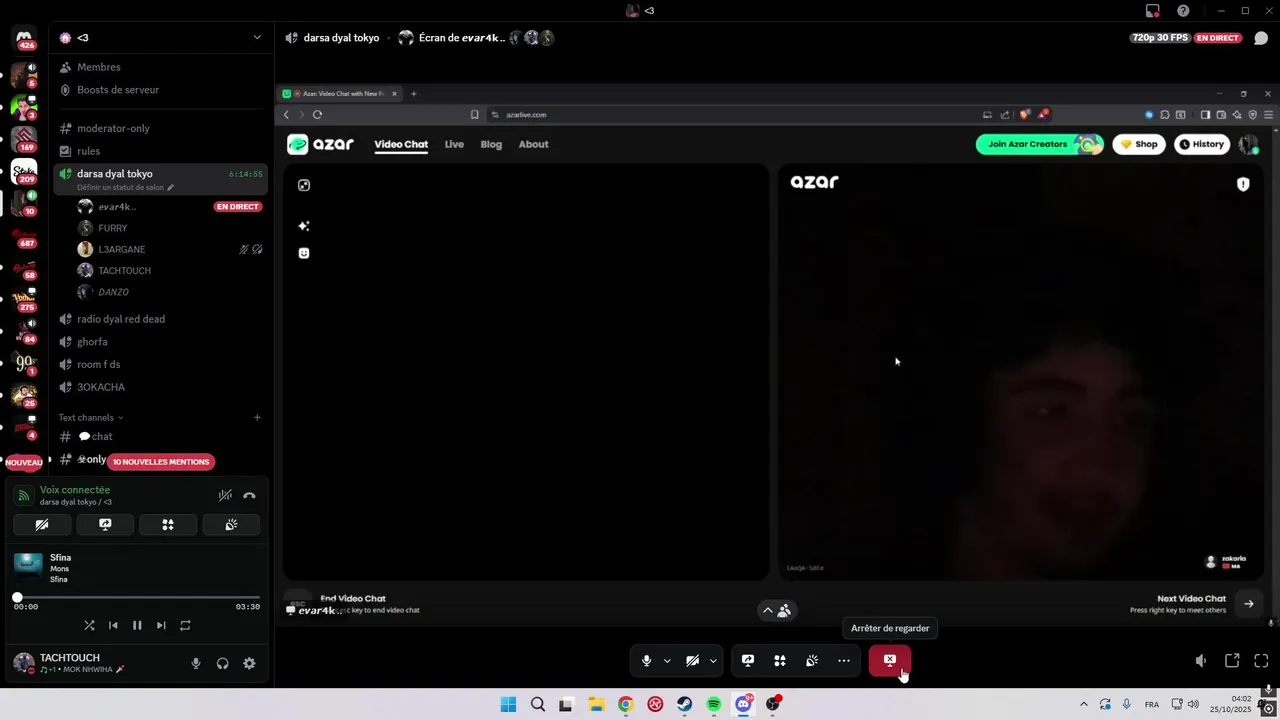Image resolution: width=1280 pixels, height=720 pixels.
Task: Open more options ellipsis in control bar
Action: coord(844,660)
